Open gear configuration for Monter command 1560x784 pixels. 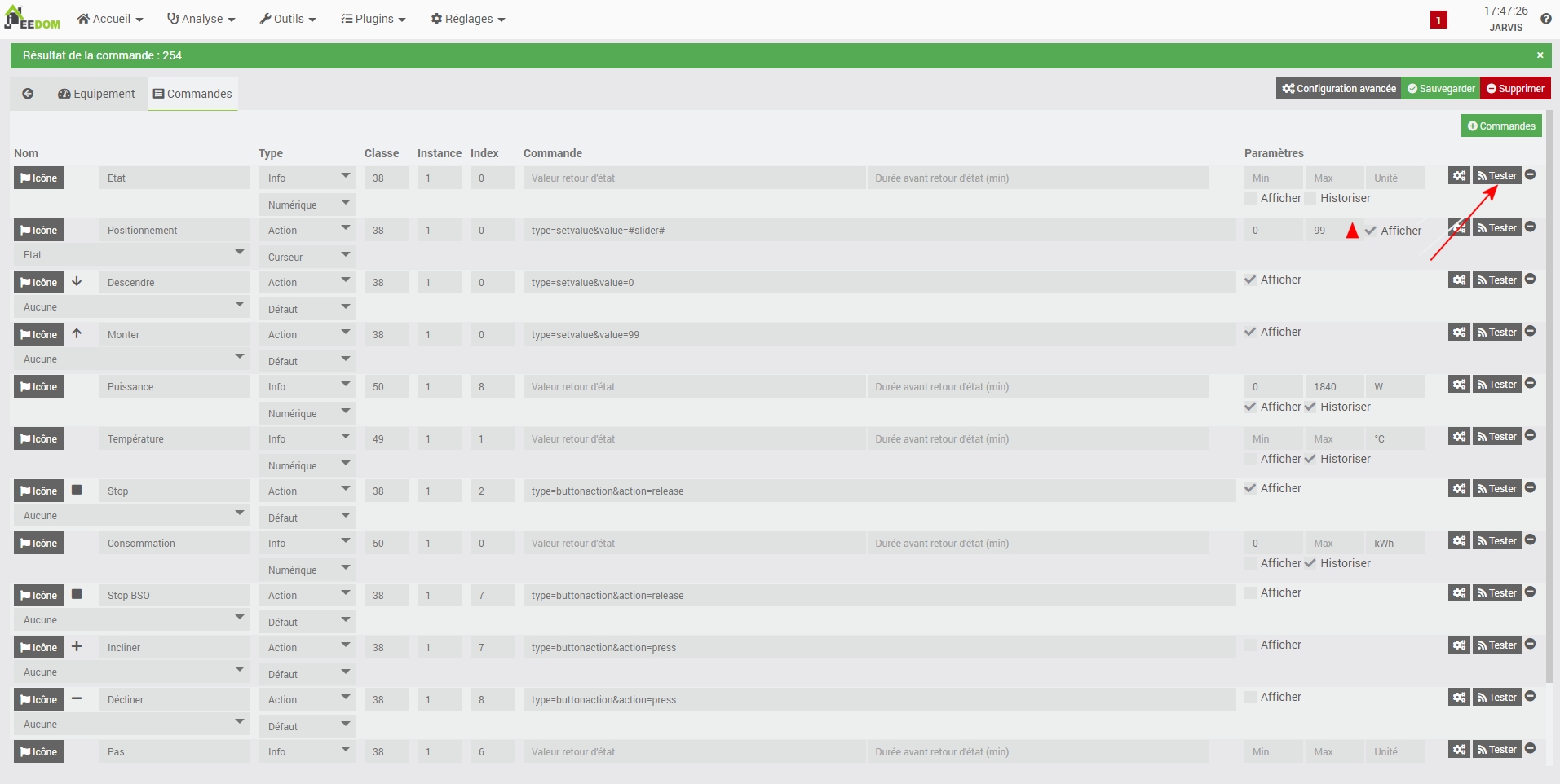point(1459,332)
